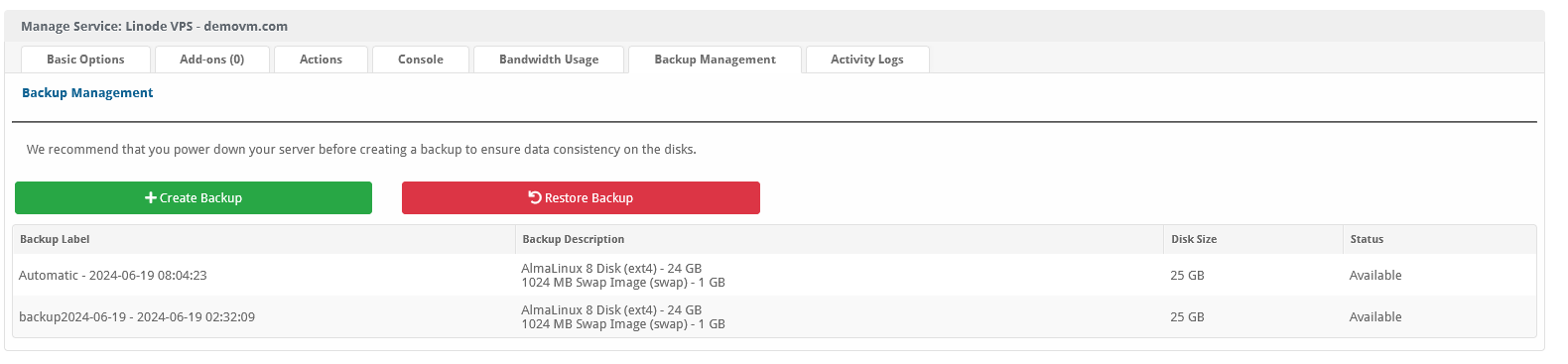
Task: Click the Manage Service Linode VPS title bar
Action: pos(774,26)
